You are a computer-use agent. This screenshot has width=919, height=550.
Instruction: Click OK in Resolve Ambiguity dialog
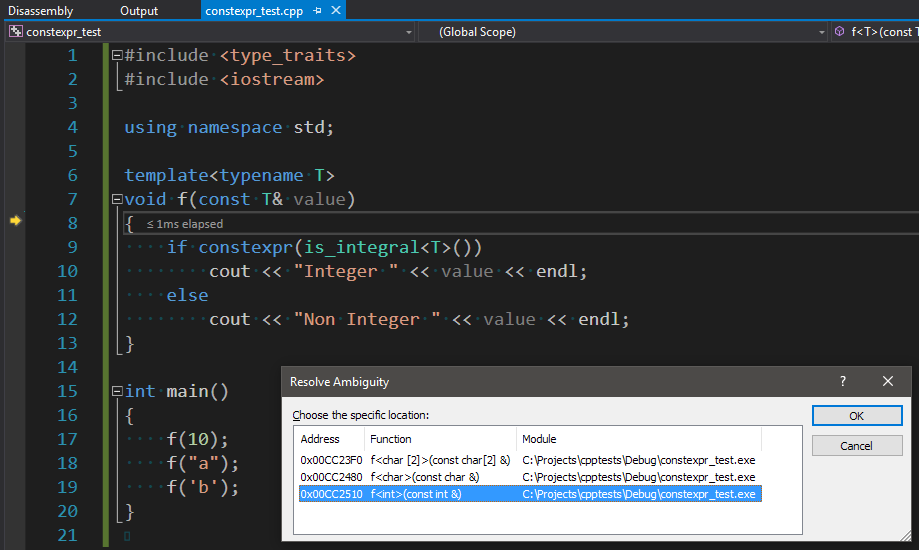tap(857, 416)
